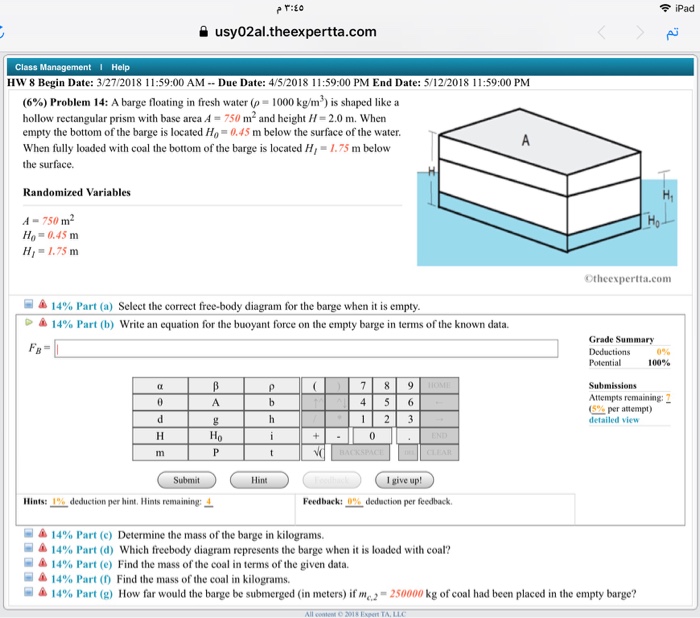Request a Hint

[x=259, y=480]
